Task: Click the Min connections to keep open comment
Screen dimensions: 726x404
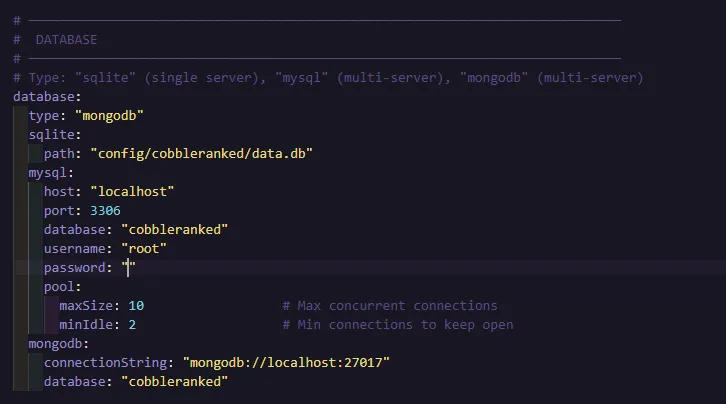Action: coord(398,325)
